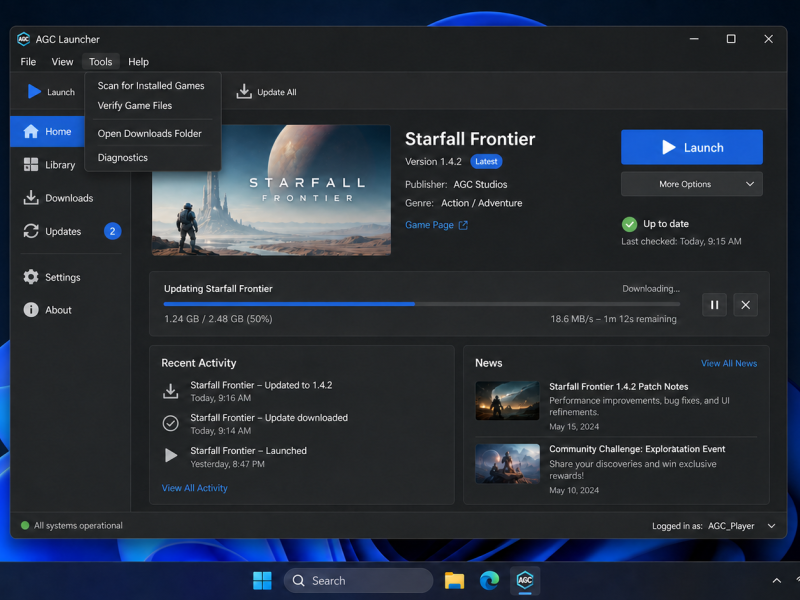Image resolution: width=800 pixels, height=600 pixels.
Task: Click the blue play icon in toolbar Launch
Action: click(34, 92)
